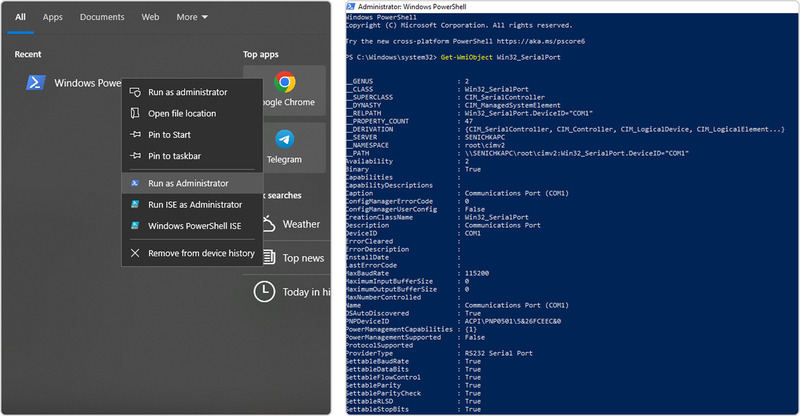Click PowerShell icon beside Windows PowerShell ISE

(135, 225)
